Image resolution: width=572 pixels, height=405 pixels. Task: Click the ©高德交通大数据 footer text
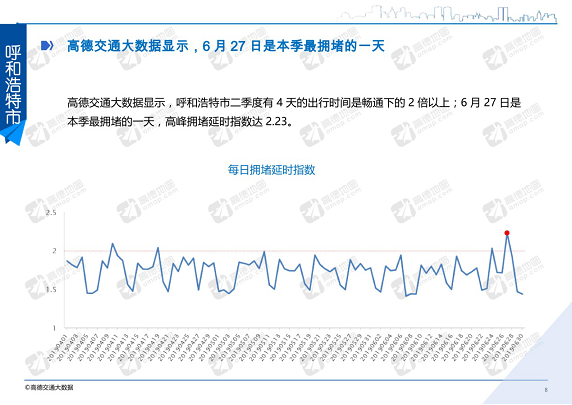coord(49,387)
